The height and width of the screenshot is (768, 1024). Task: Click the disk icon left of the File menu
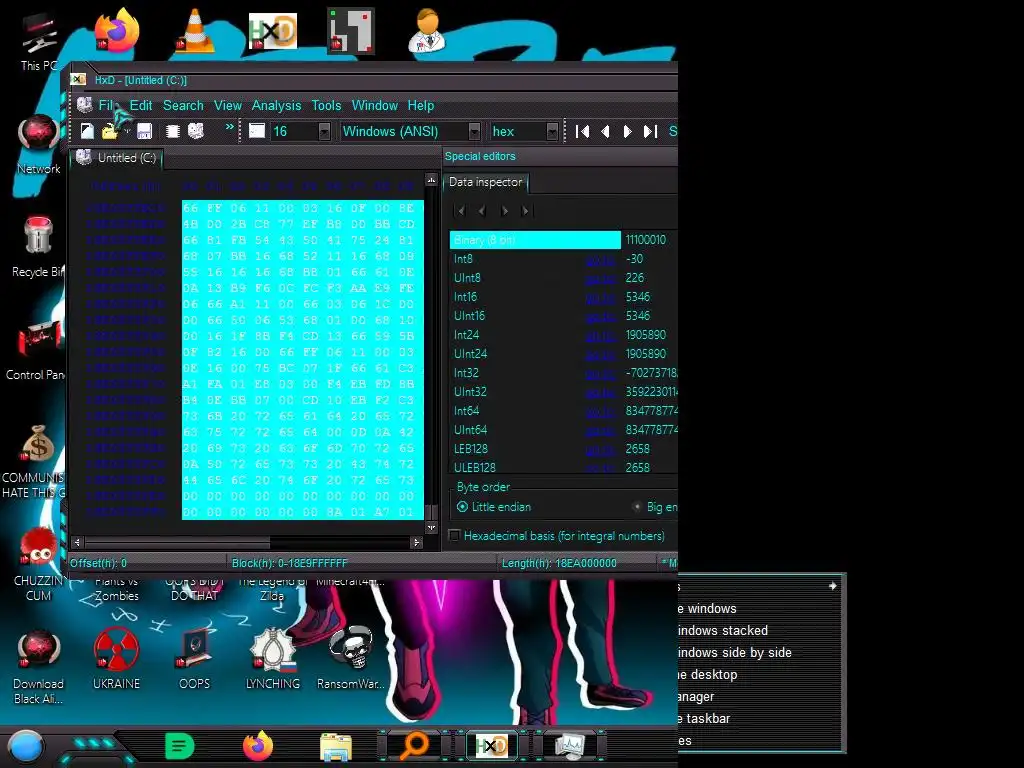pos(85,105)
